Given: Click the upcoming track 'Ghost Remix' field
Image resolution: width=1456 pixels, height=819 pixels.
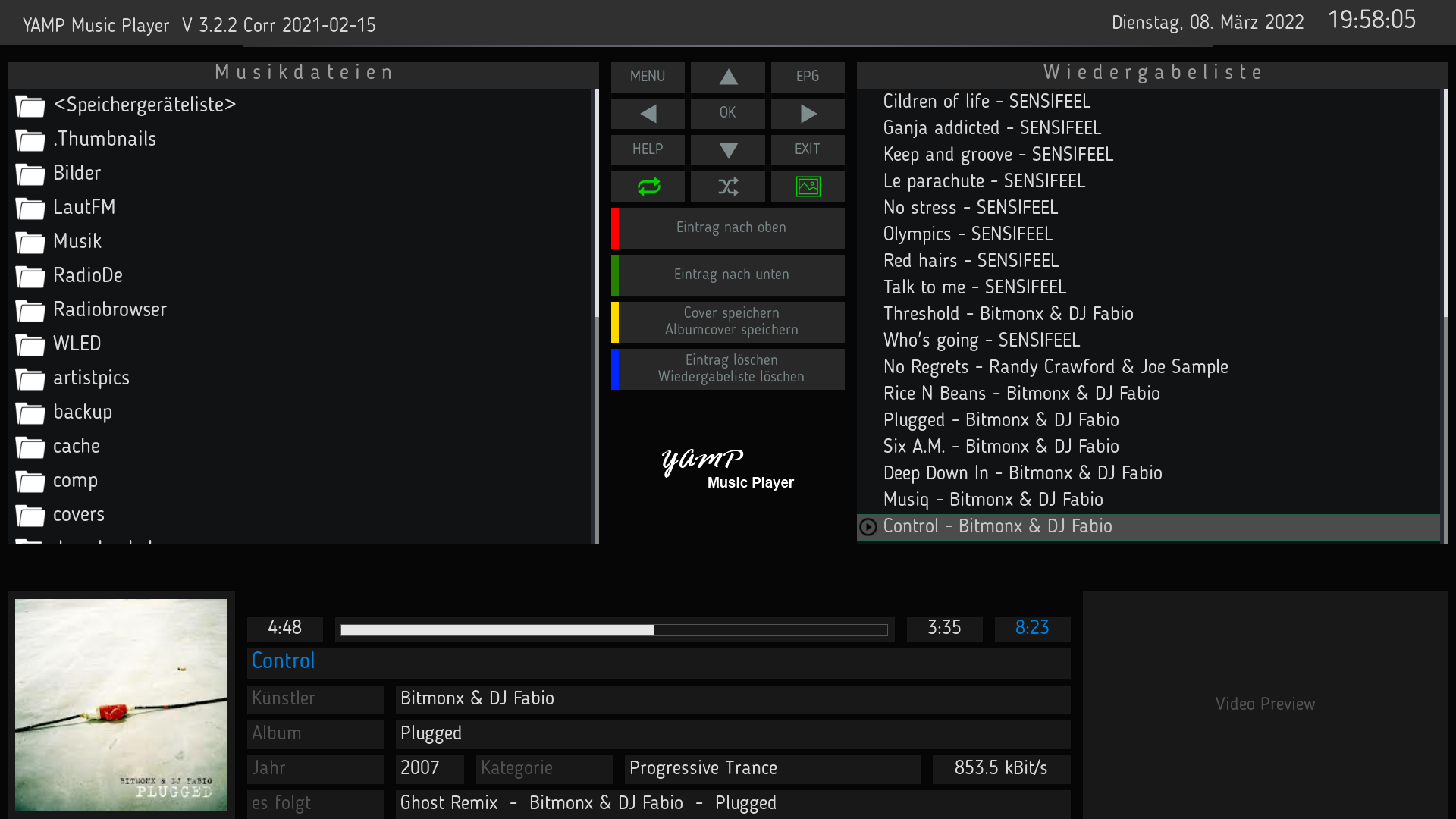Looking at the screenshot, I should pyautogui.click(x=733, y=804).
